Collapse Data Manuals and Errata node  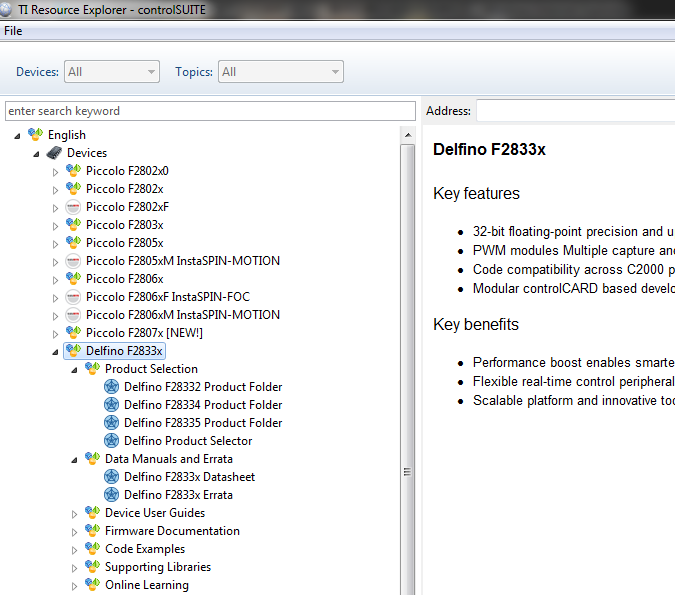74,460
